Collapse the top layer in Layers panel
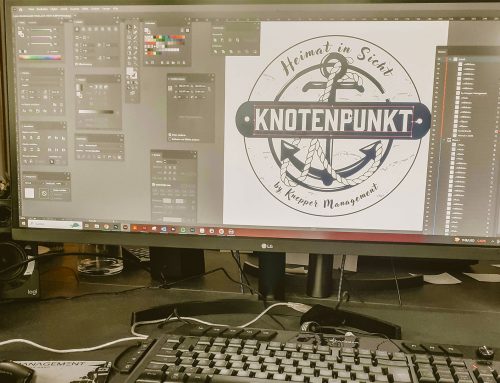Screen dimensions: 500x383 [450, 59]
